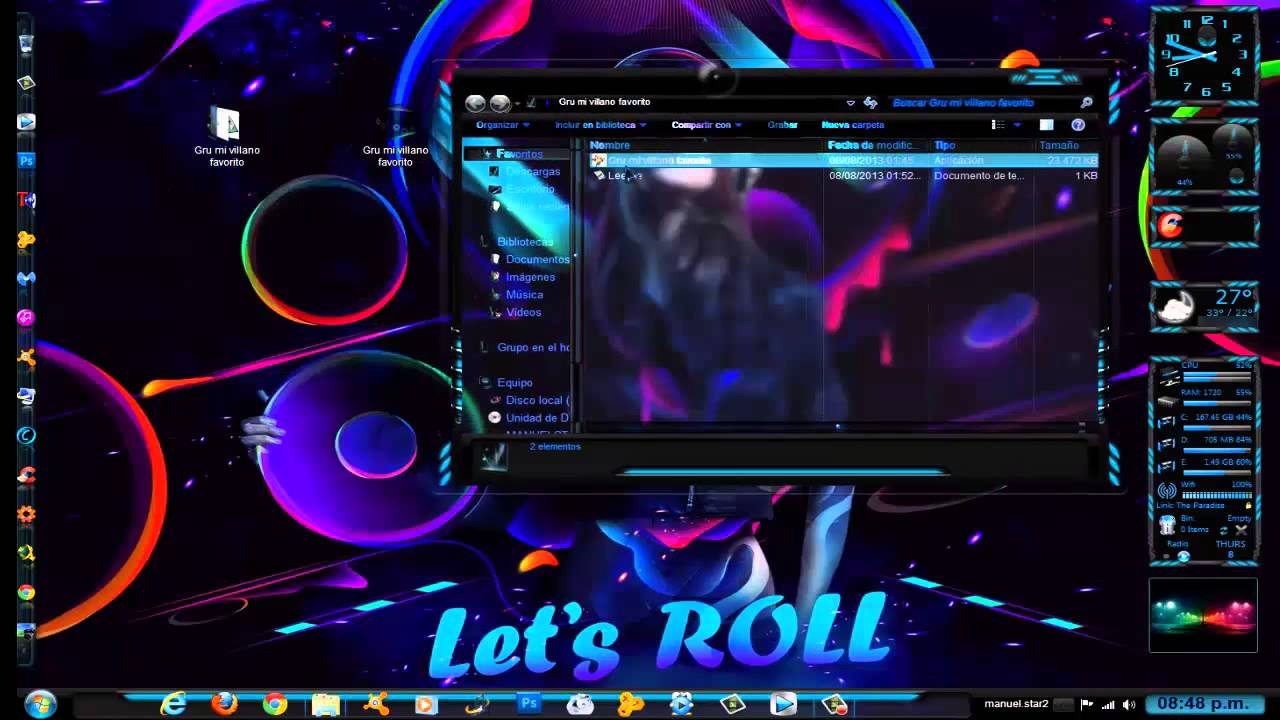The height and width of the screenshot is (720, 1280).
Task: Click the 08:48 p.m. taskbar clock
Action: (1205, 704)
